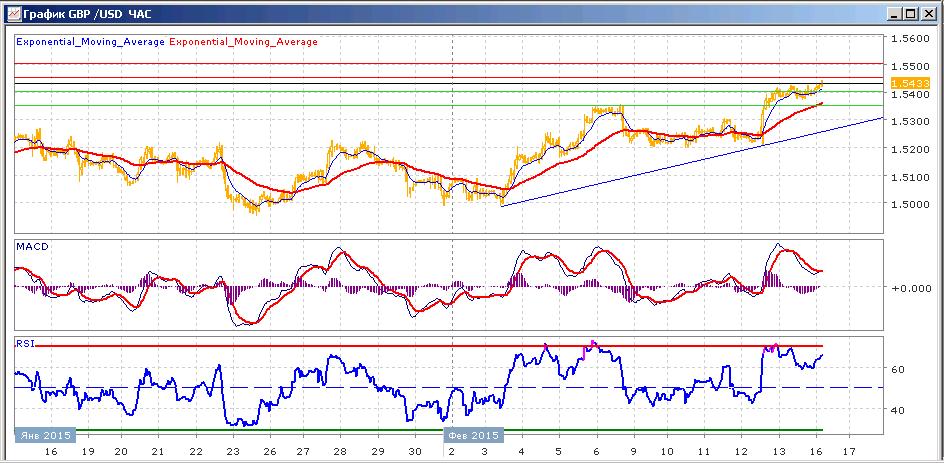Click the Янв 2015 month marker
944x463 pixels.
tap(45, 435)
